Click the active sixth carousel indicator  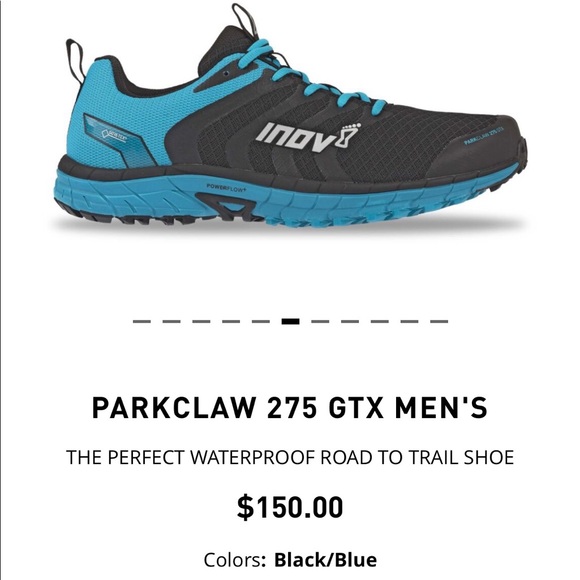[x=290, y=321]
